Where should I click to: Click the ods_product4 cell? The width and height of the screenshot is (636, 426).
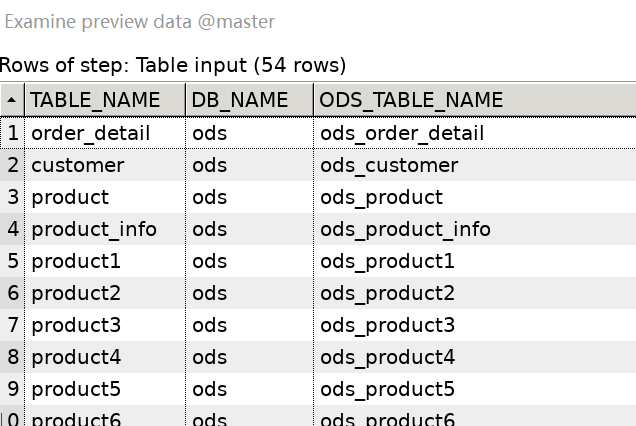[387, 357]
